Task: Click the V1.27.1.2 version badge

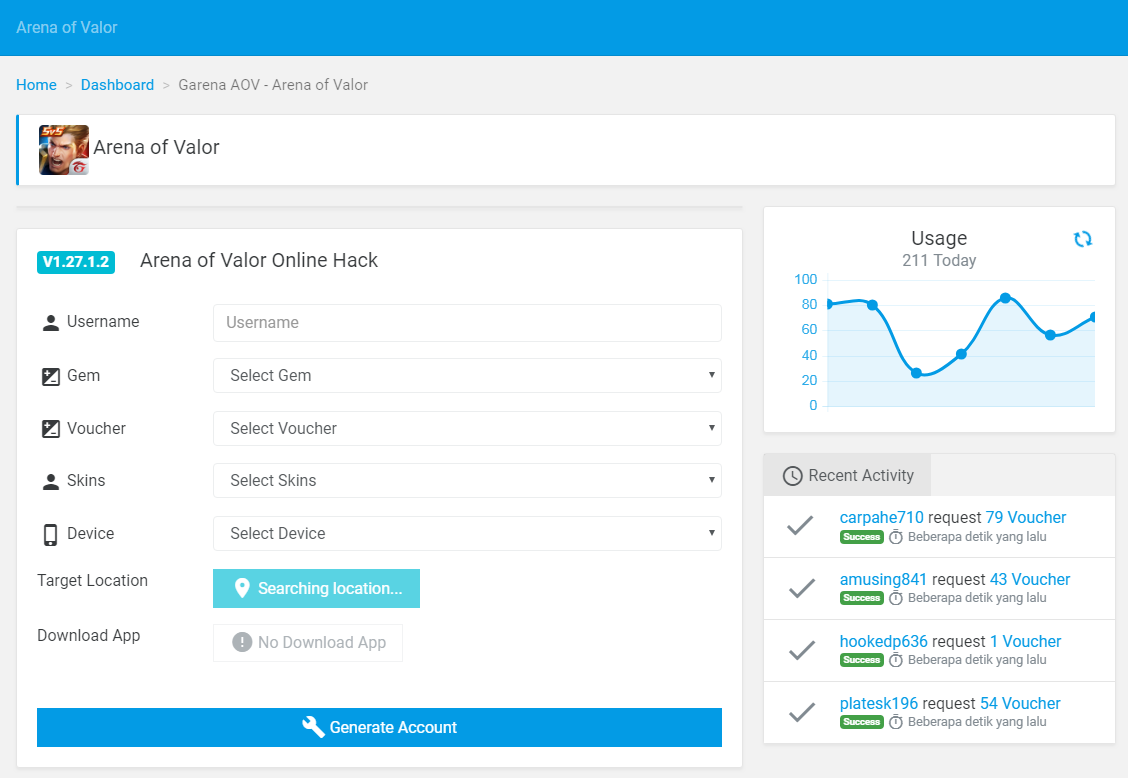Action: pos(76,262)
